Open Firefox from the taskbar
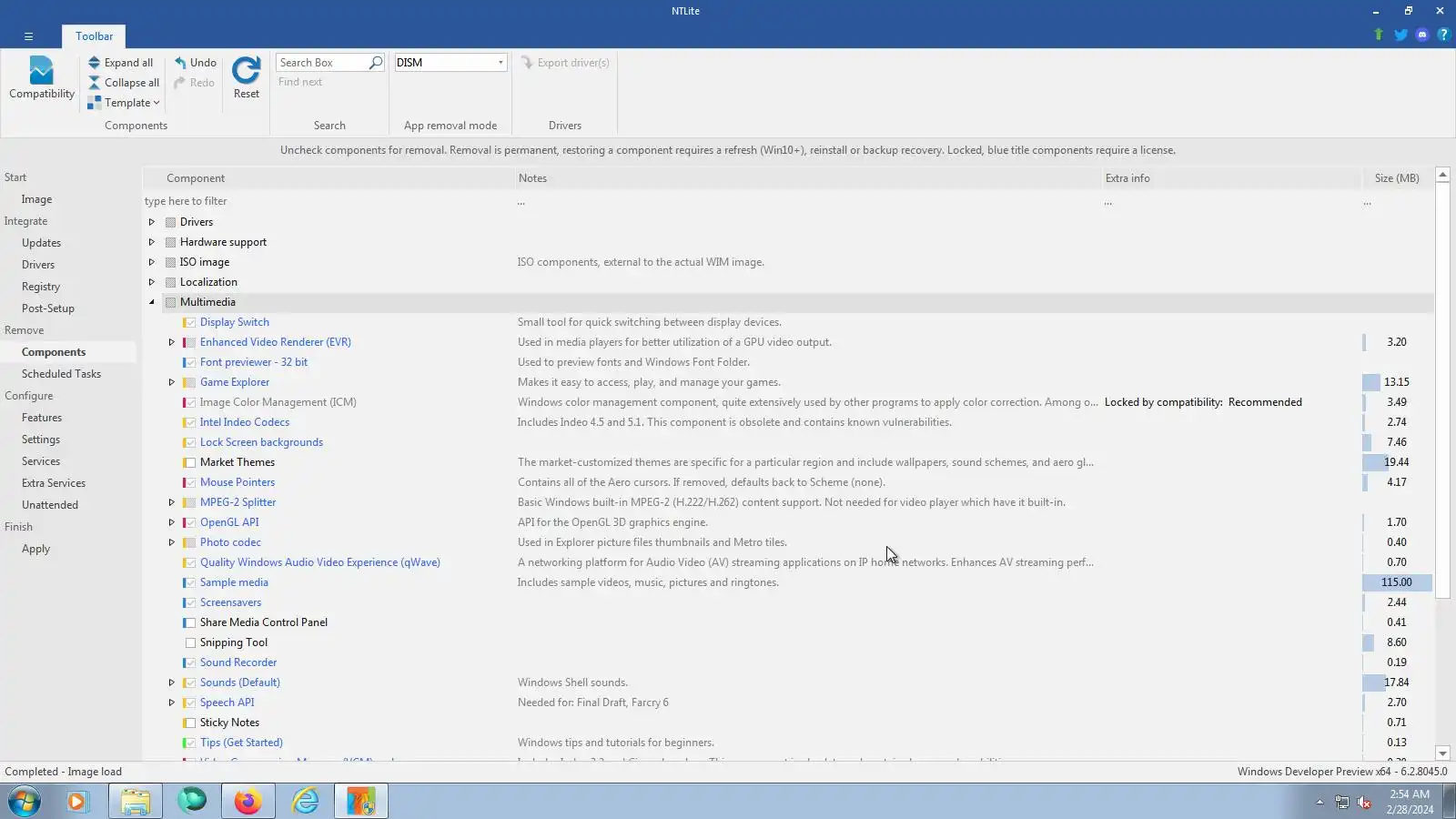The width and height of the screenshot is (1456, 819). pos(248,802)
